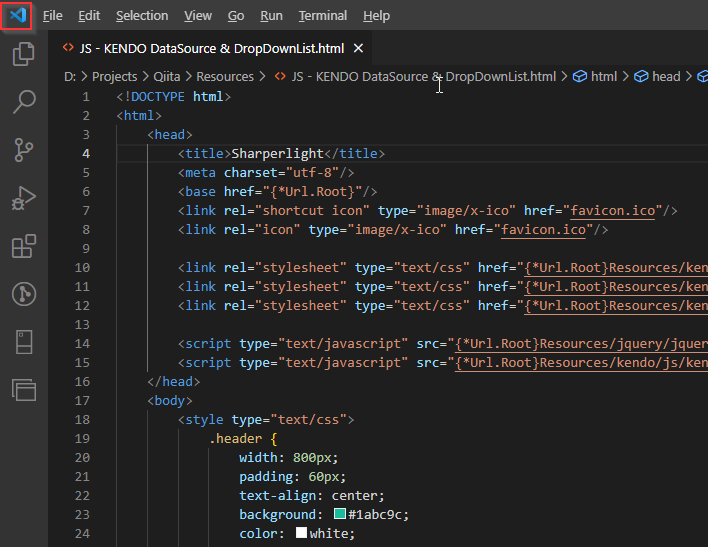This screenshot has width=708, height=547.
Task: Follow the jquery script src link on line 14
Action: tap(581, 344)
